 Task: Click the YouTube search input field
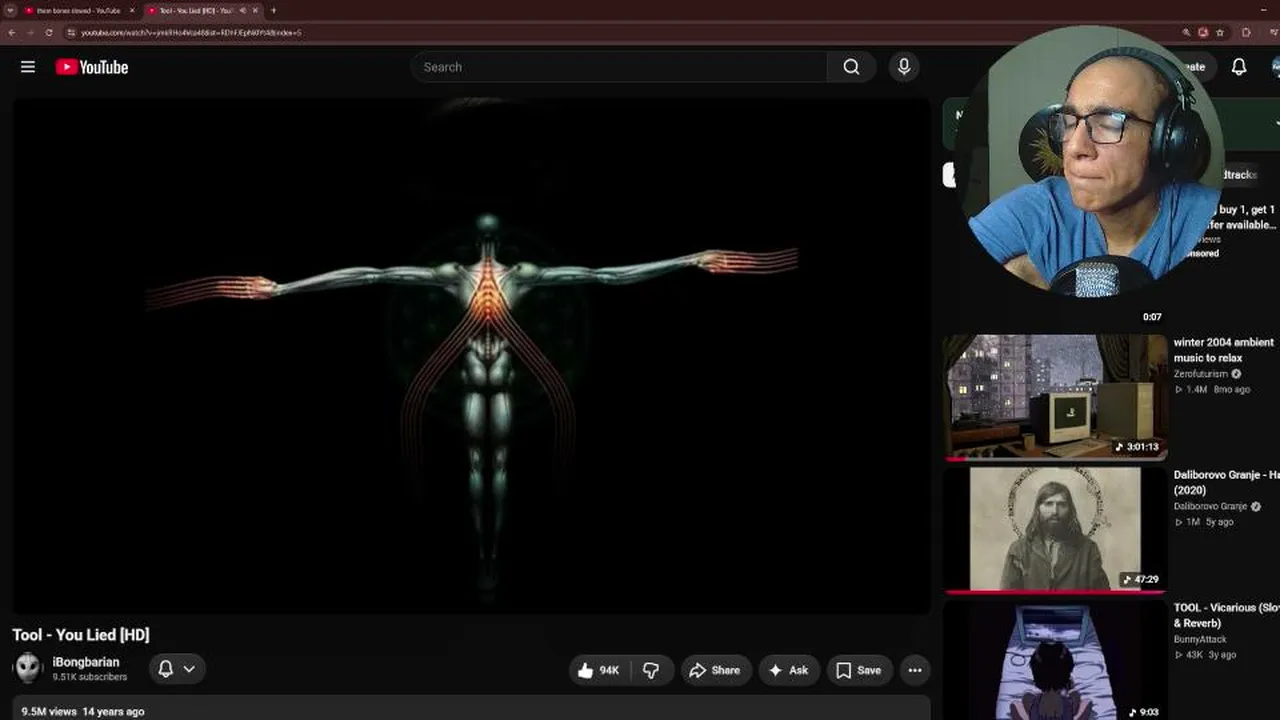coord(619,67)
